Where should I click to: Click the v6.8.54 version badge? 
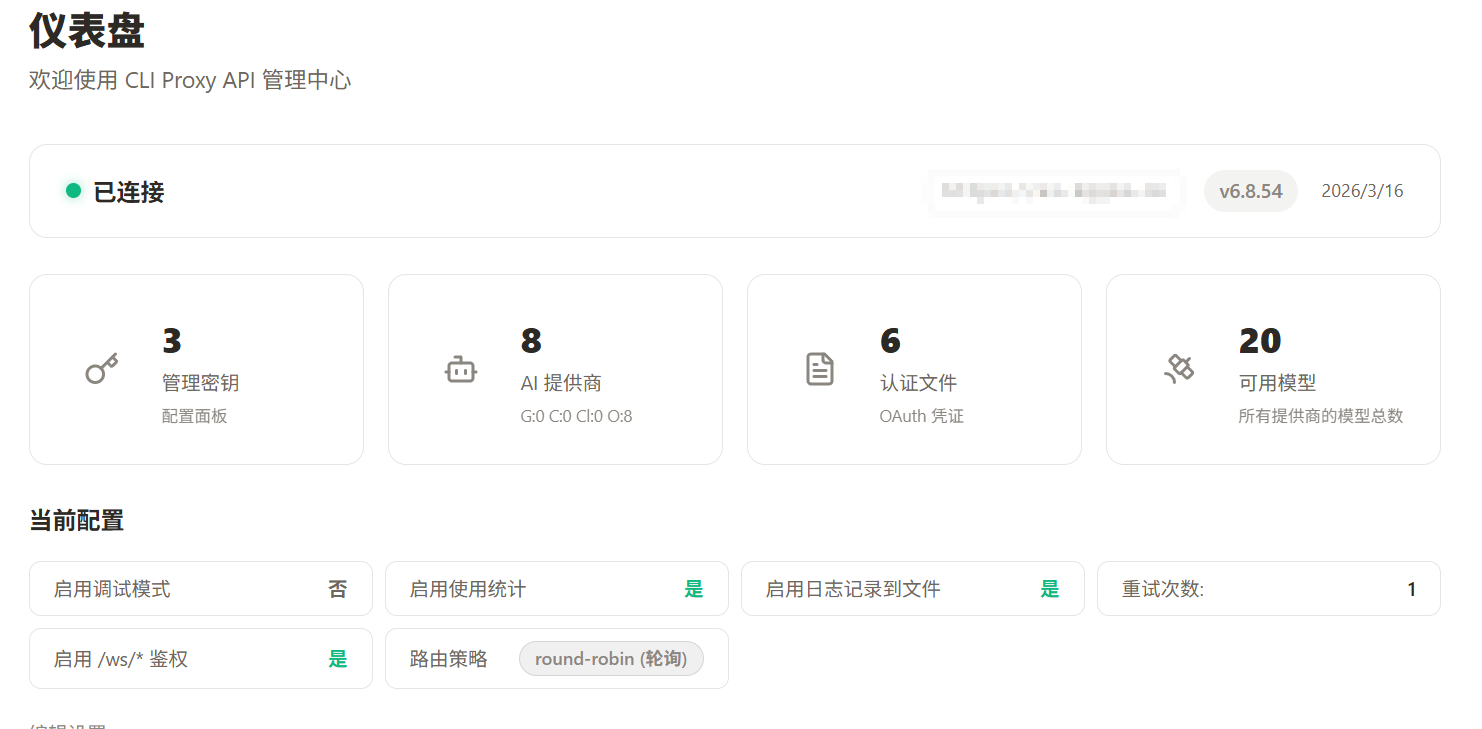(1250, 191)
